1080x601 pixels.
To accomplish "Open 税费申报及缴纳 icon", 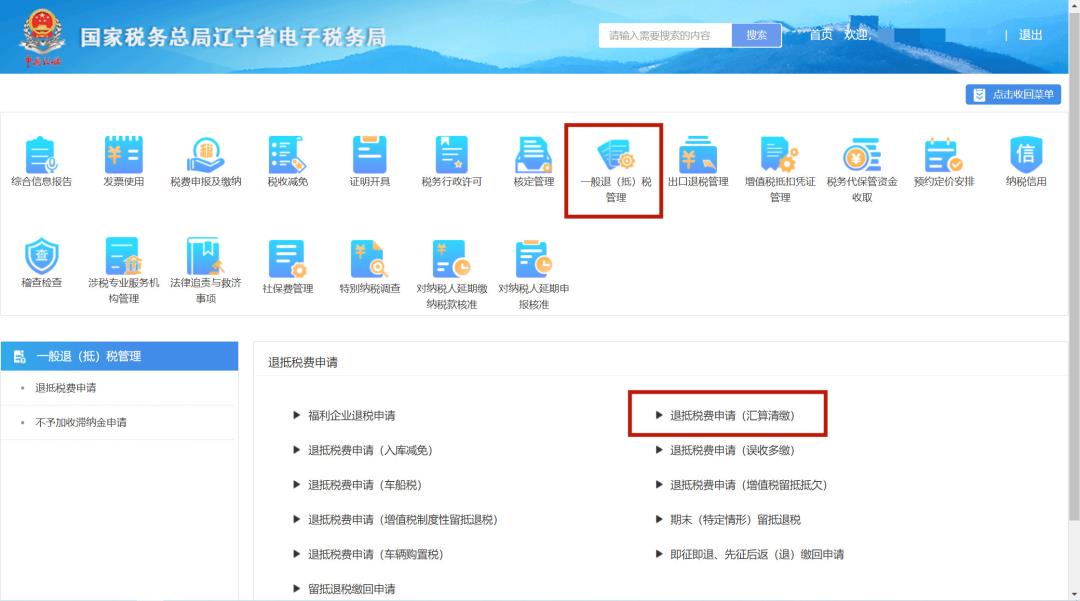I will tap(206, 157).
